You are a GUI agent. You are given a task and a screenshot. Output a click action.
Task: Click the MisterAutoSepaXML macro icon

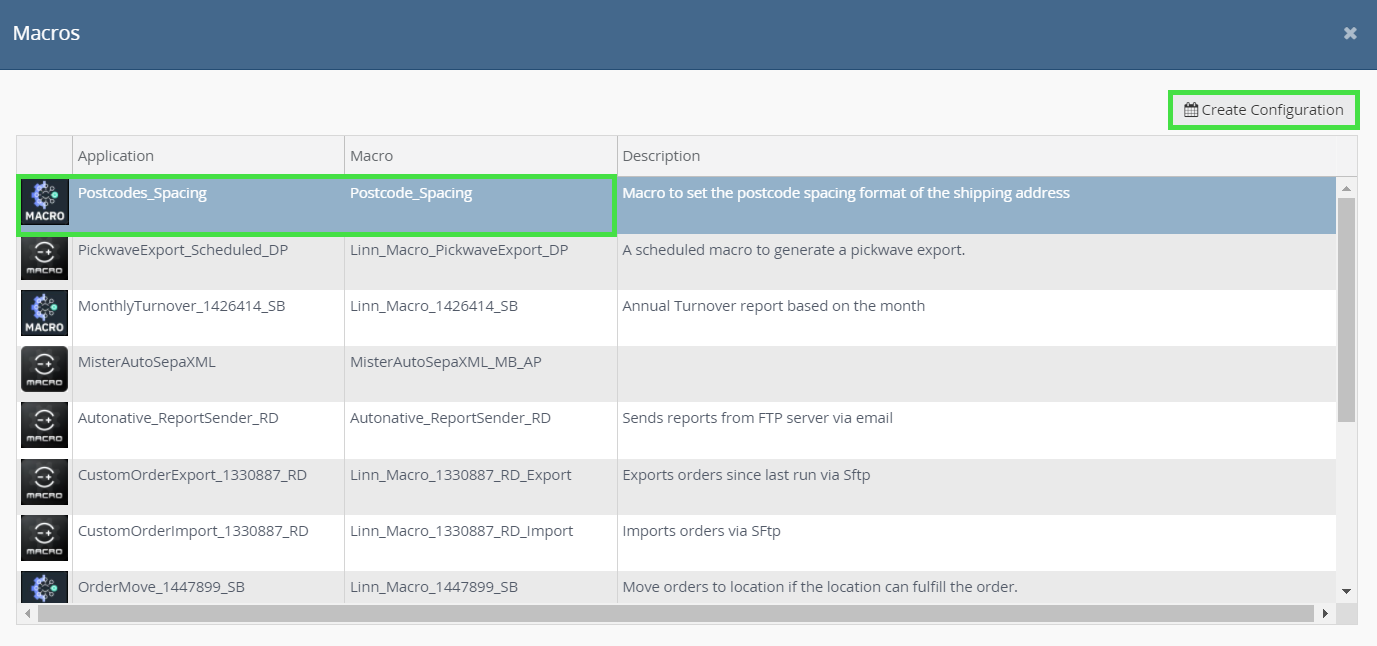[x=44, y=373]
